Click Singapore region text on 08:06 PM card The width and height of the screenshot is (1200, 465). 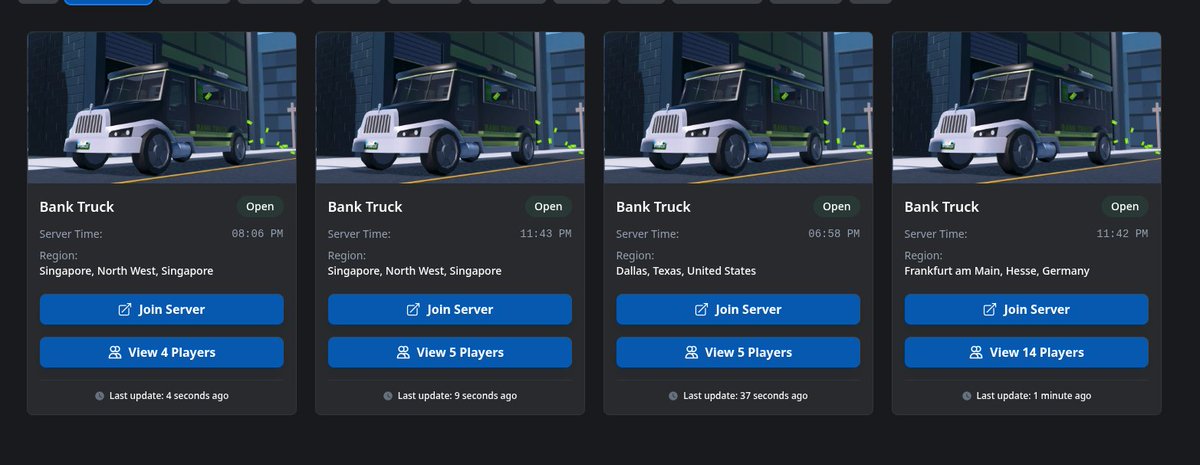click(x=127, y=271)
